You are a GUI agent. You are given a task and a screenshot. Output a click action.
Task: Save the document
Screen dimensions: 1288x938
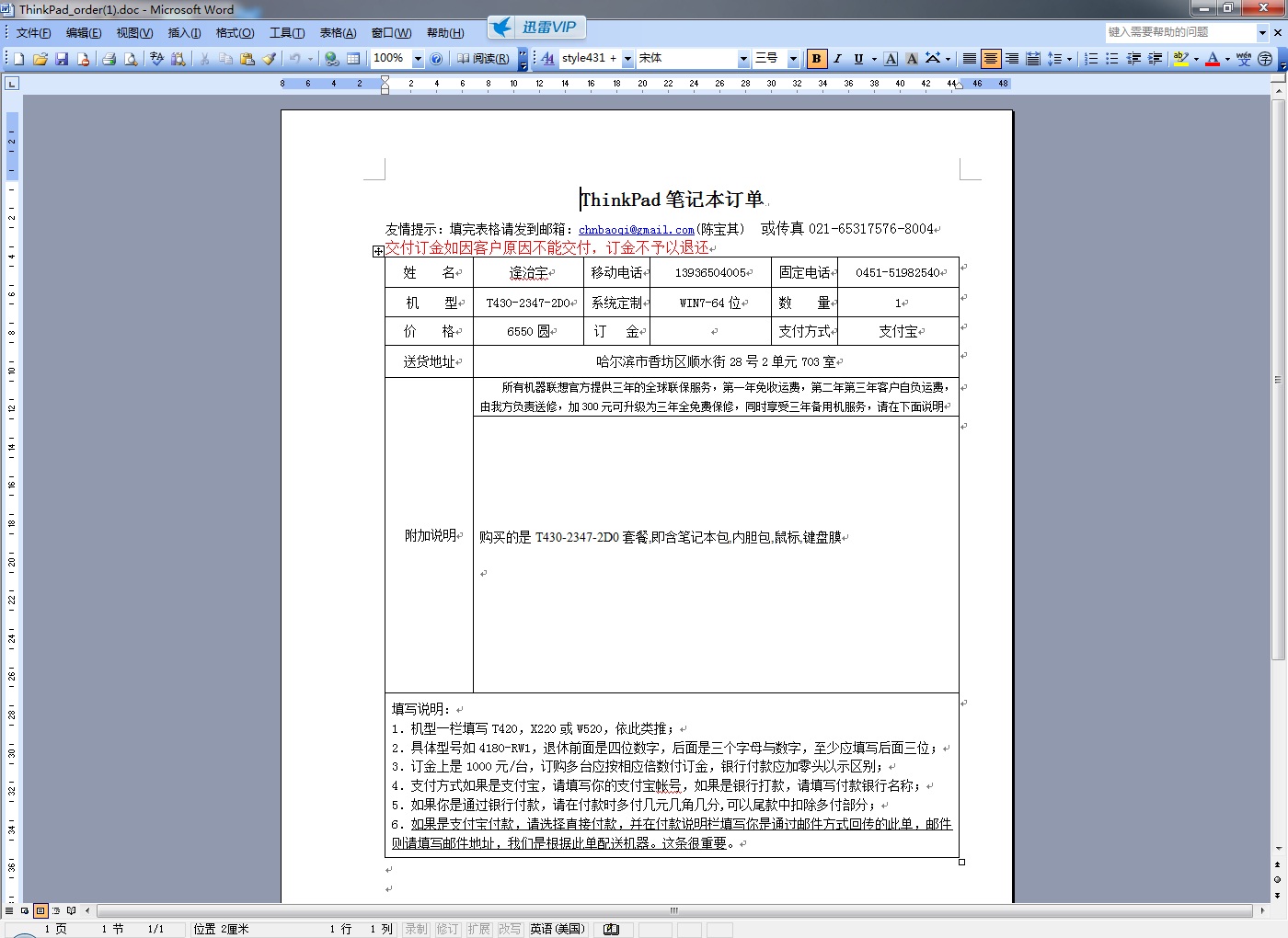62,59
